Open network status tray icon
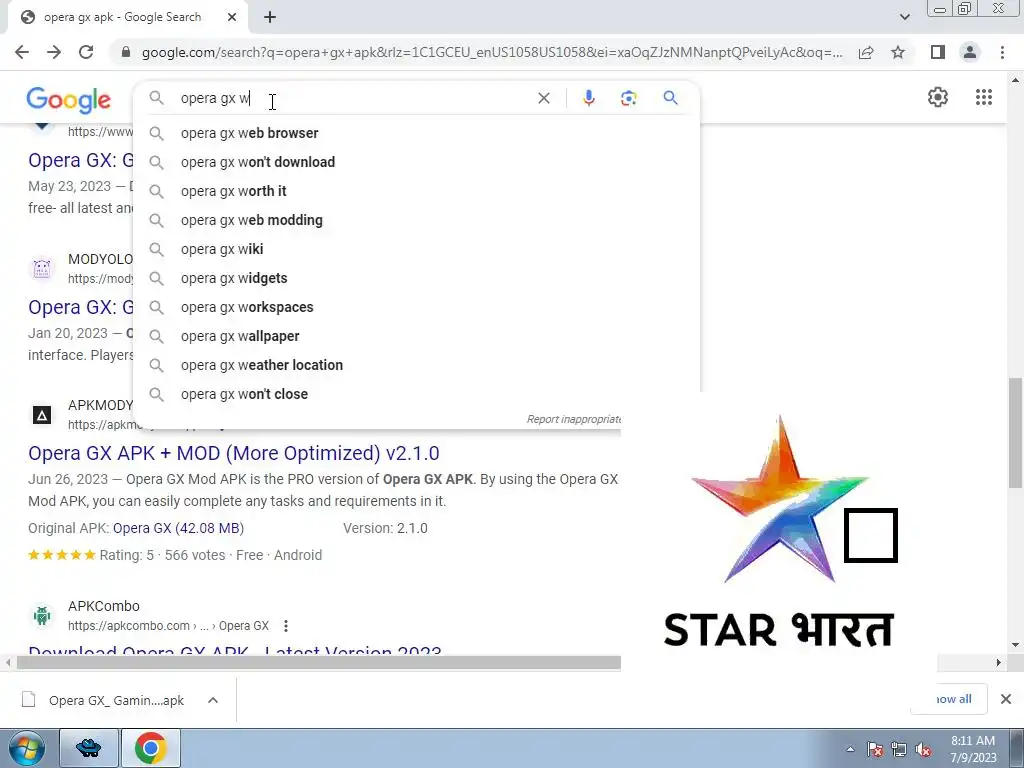The width and height of the screenshot is (1024, 768). [x=899, y=750]
